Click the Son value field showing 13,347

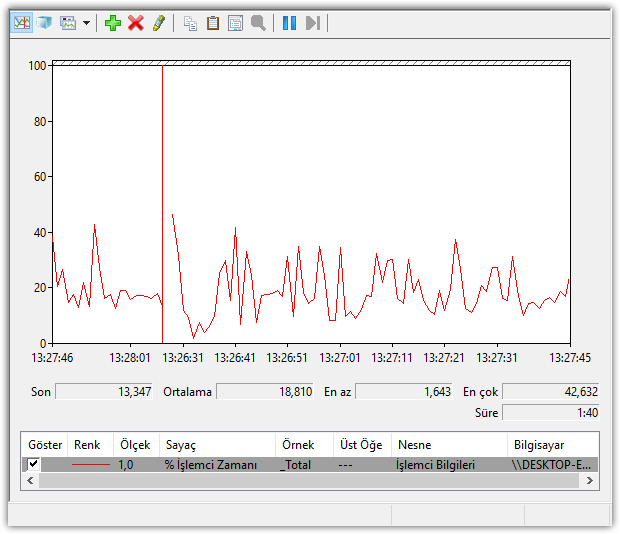(x=104, y=392)
